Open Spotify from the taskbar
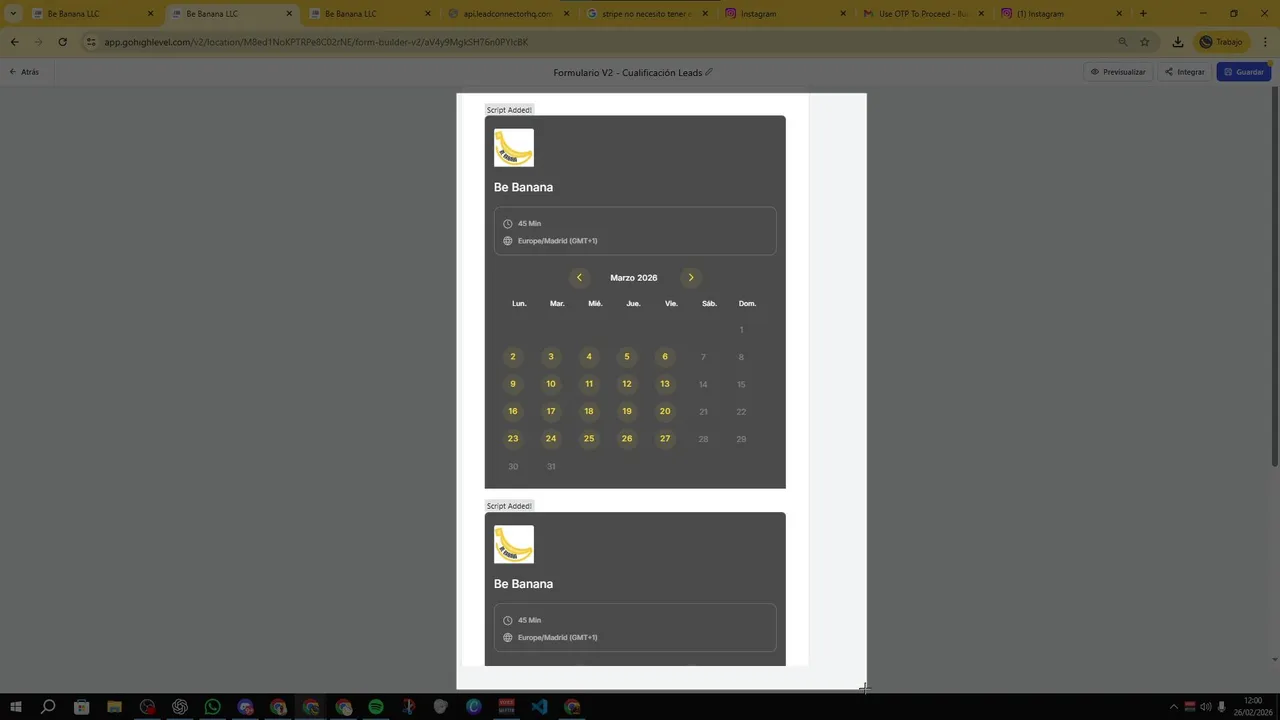Viewport: 1280px width, 720px height. [x=376, y=707]
